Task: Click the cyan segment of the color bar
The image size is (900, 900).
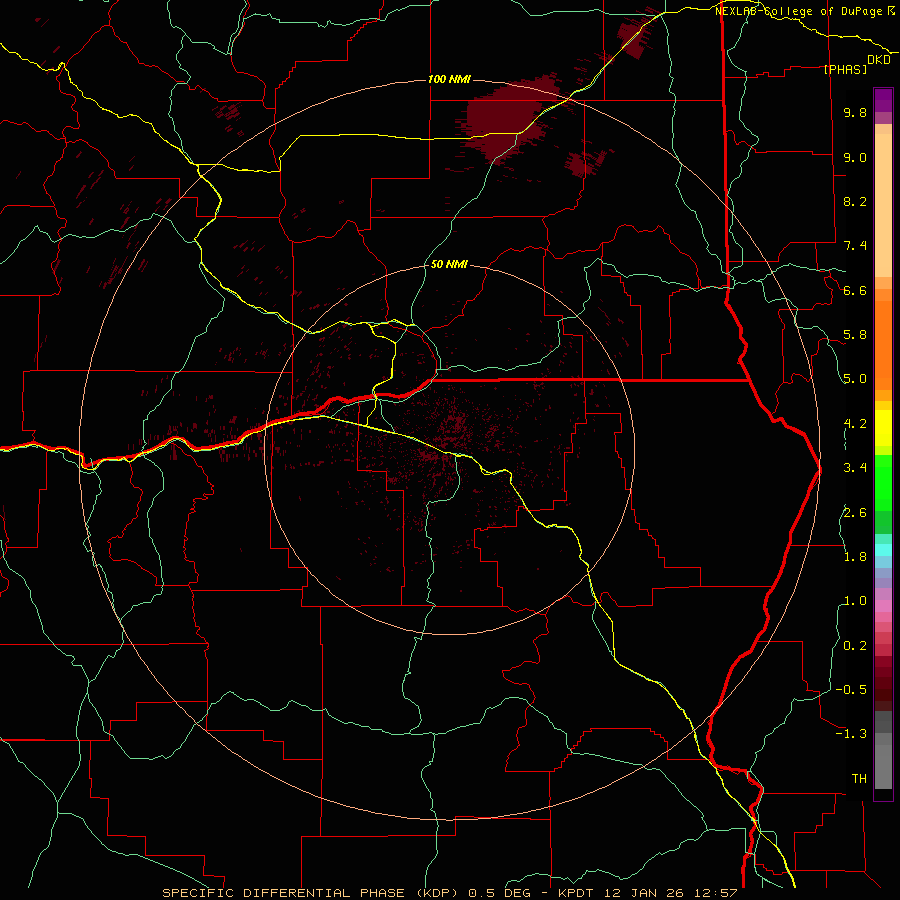Action: point(883,550)
